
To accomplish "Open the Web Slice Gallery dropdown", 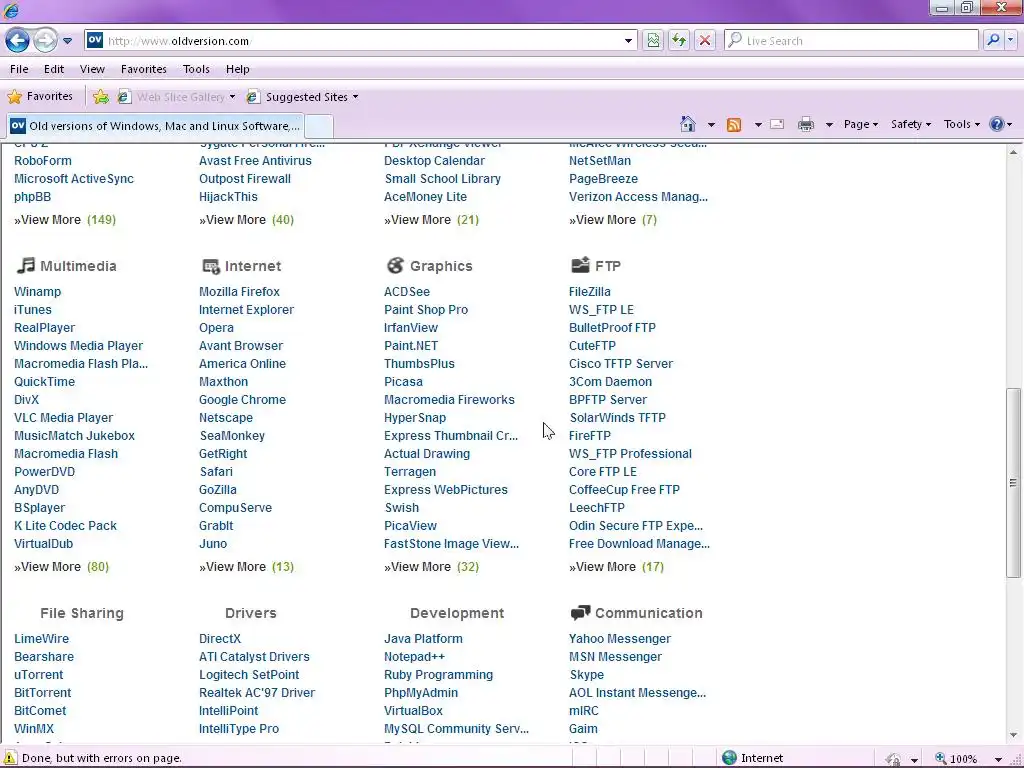I will coord(176,97).
